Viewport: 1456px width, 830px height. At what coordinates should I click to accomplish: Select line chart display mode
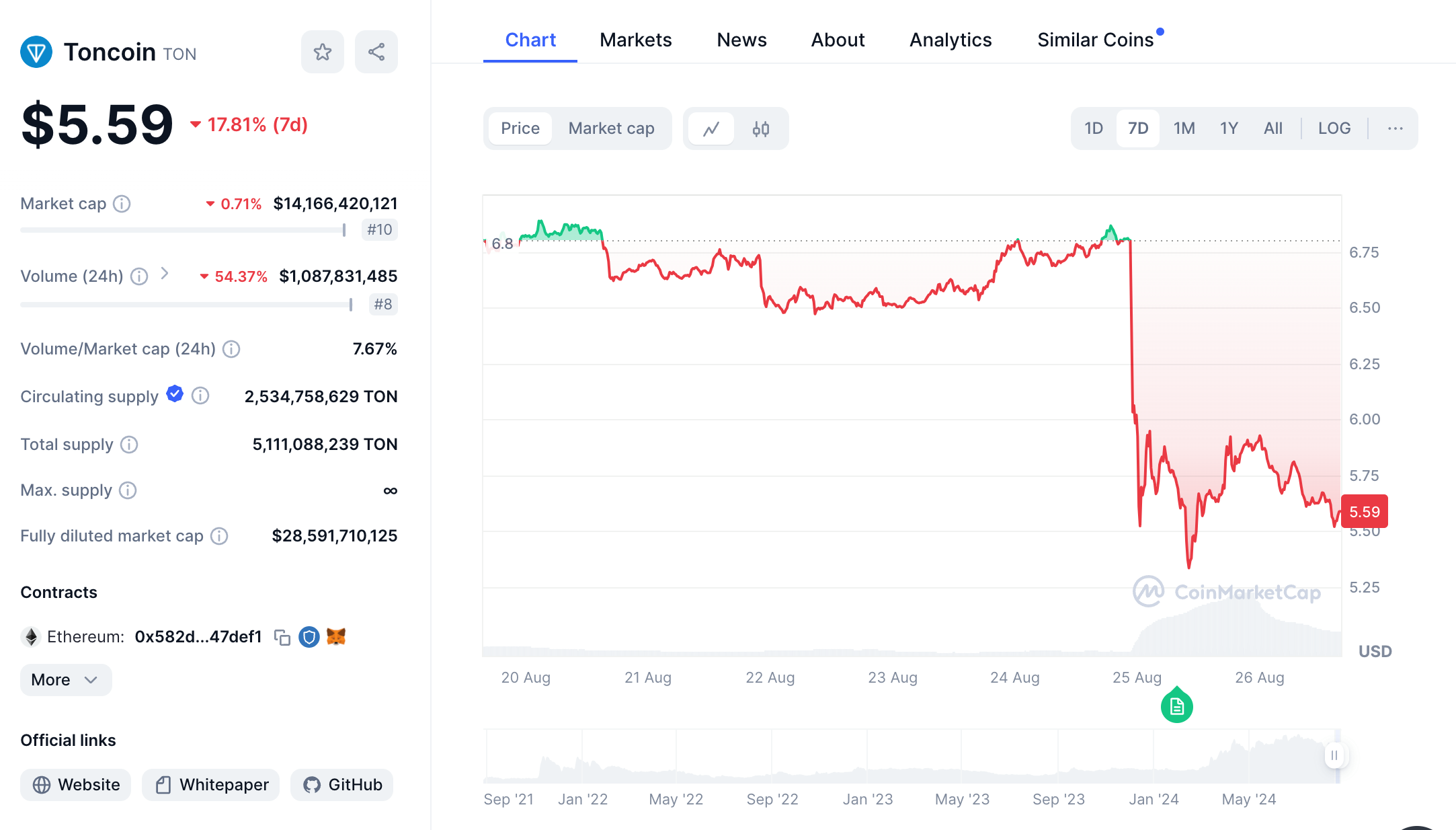[712, 128]
